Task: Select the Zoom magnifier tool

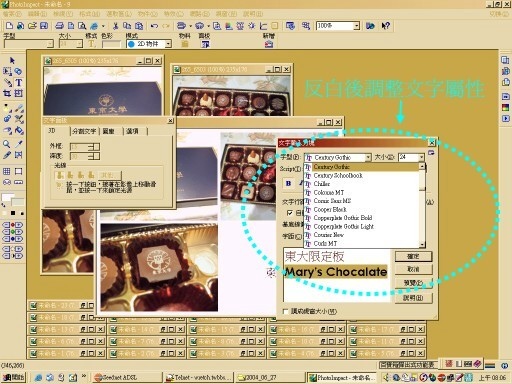Action: 6,144
